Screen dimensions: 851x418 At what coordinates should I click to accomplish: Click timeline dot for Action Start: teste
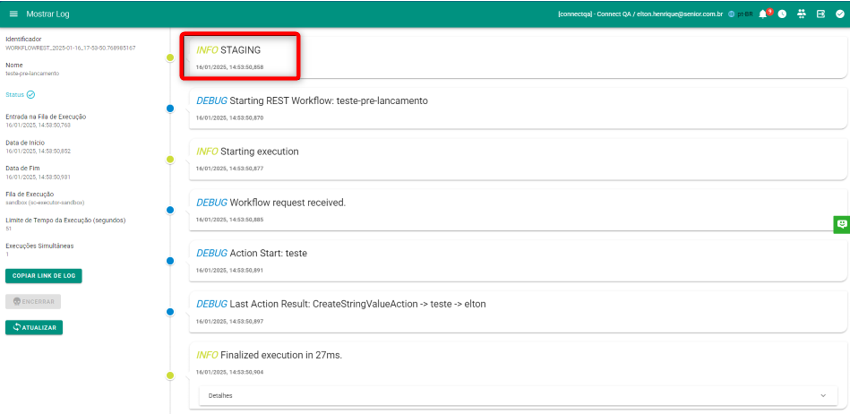[x=170, y=261]
